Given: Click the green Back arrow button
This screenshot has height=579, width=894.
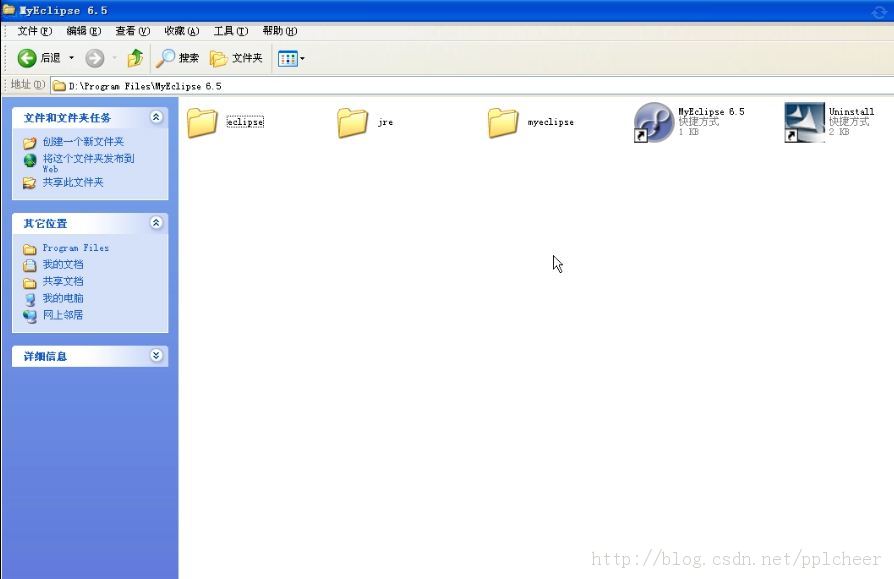Looking at the screenshot, I should (x=27, y=58).
